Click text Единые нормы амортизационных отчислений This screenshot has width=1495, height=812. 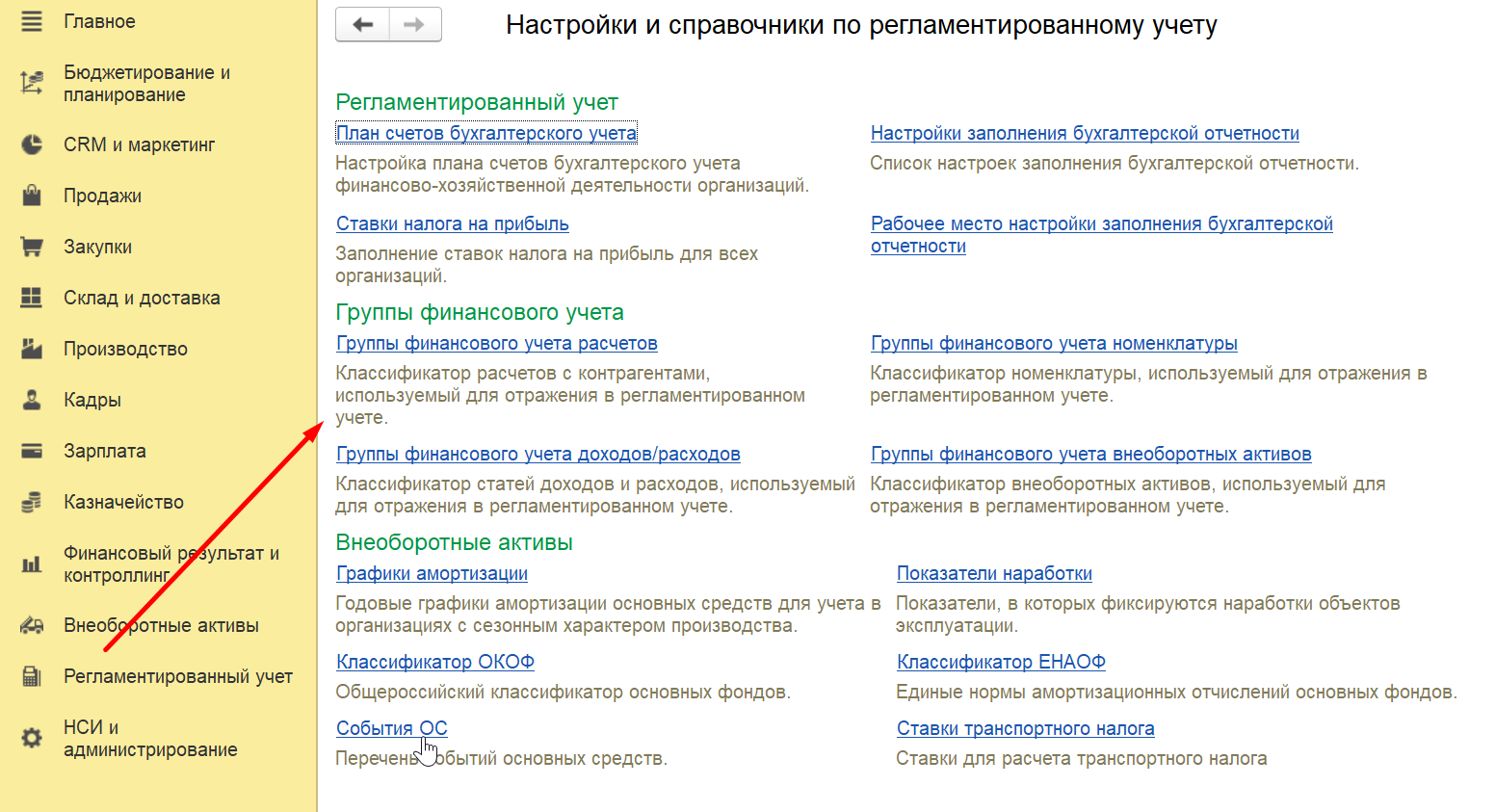coord(1176,692)
